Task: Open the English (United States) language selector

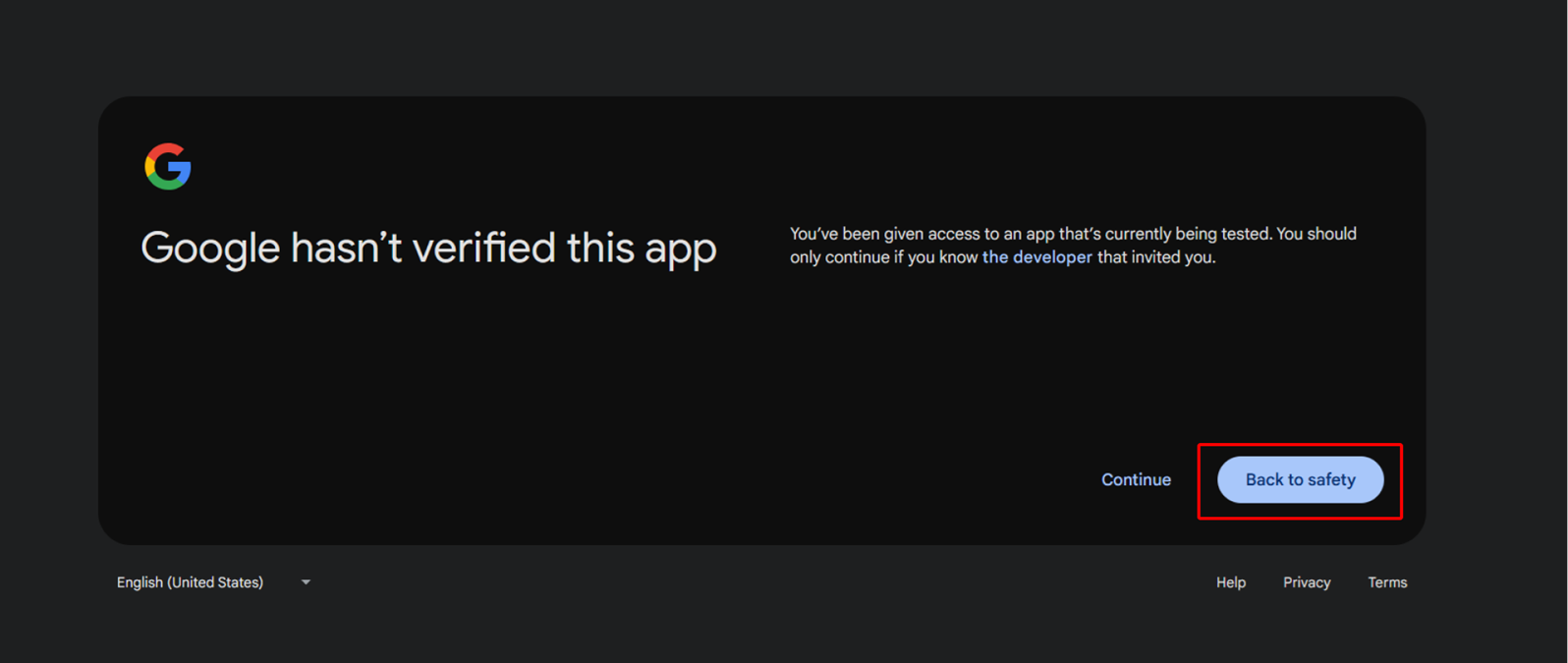Action: tap(191, 582)
